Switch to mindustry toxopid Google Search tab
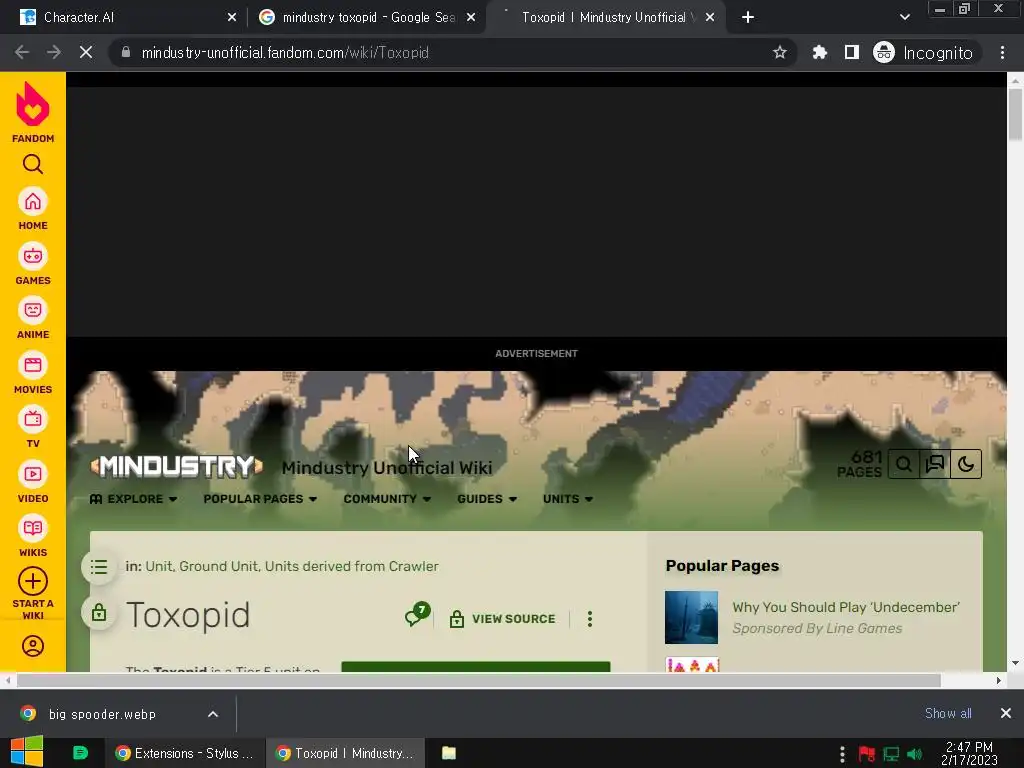This screenshot has width=1024, height=768. (368, 18)
